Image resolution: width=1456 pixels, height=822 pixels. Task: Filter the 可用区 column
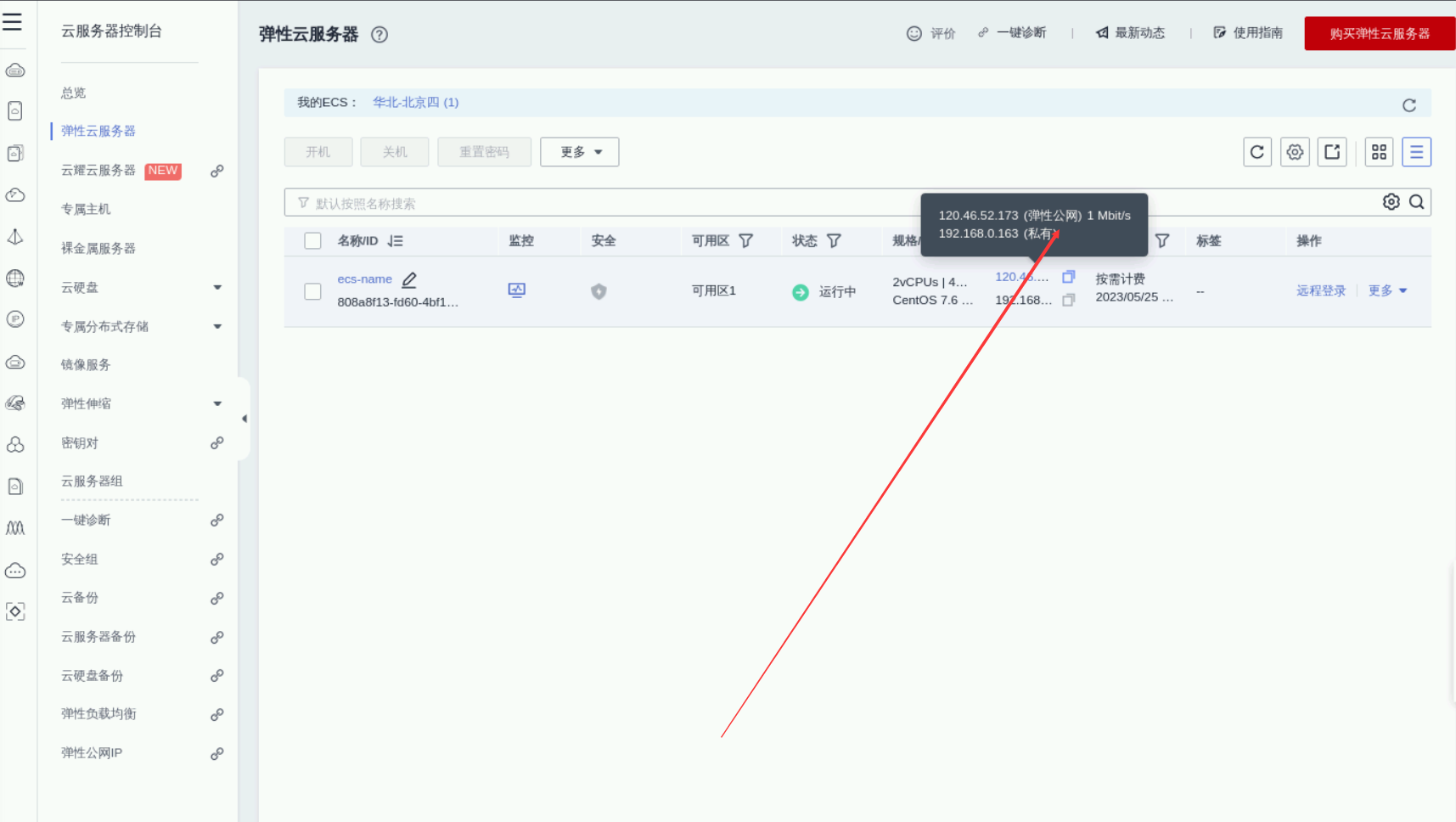[746, 241]
